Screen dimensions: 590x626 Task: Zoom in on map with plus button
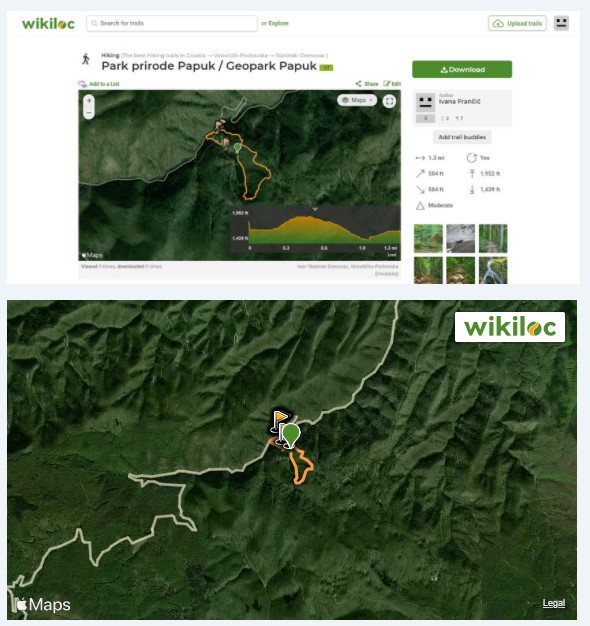click(89, 100)
